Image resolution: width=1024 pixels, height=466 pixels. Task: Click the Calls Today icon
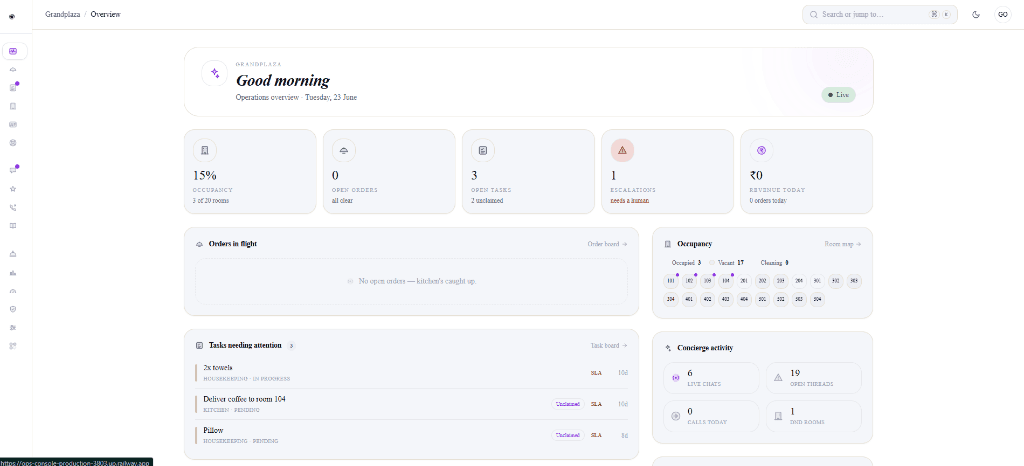click(676, 416)
